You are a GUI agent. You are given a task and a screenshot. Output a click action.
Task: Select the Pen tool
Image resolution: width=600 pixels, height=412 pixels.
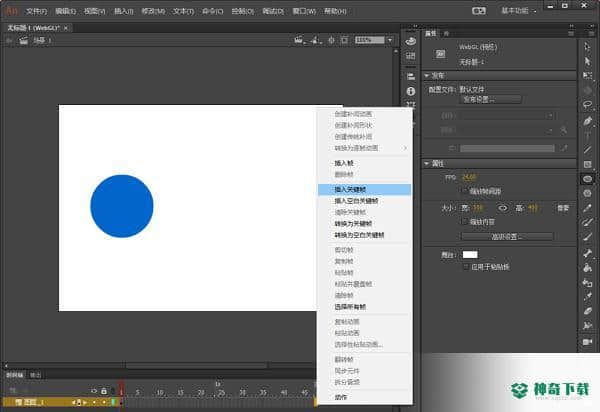(587, 121)
